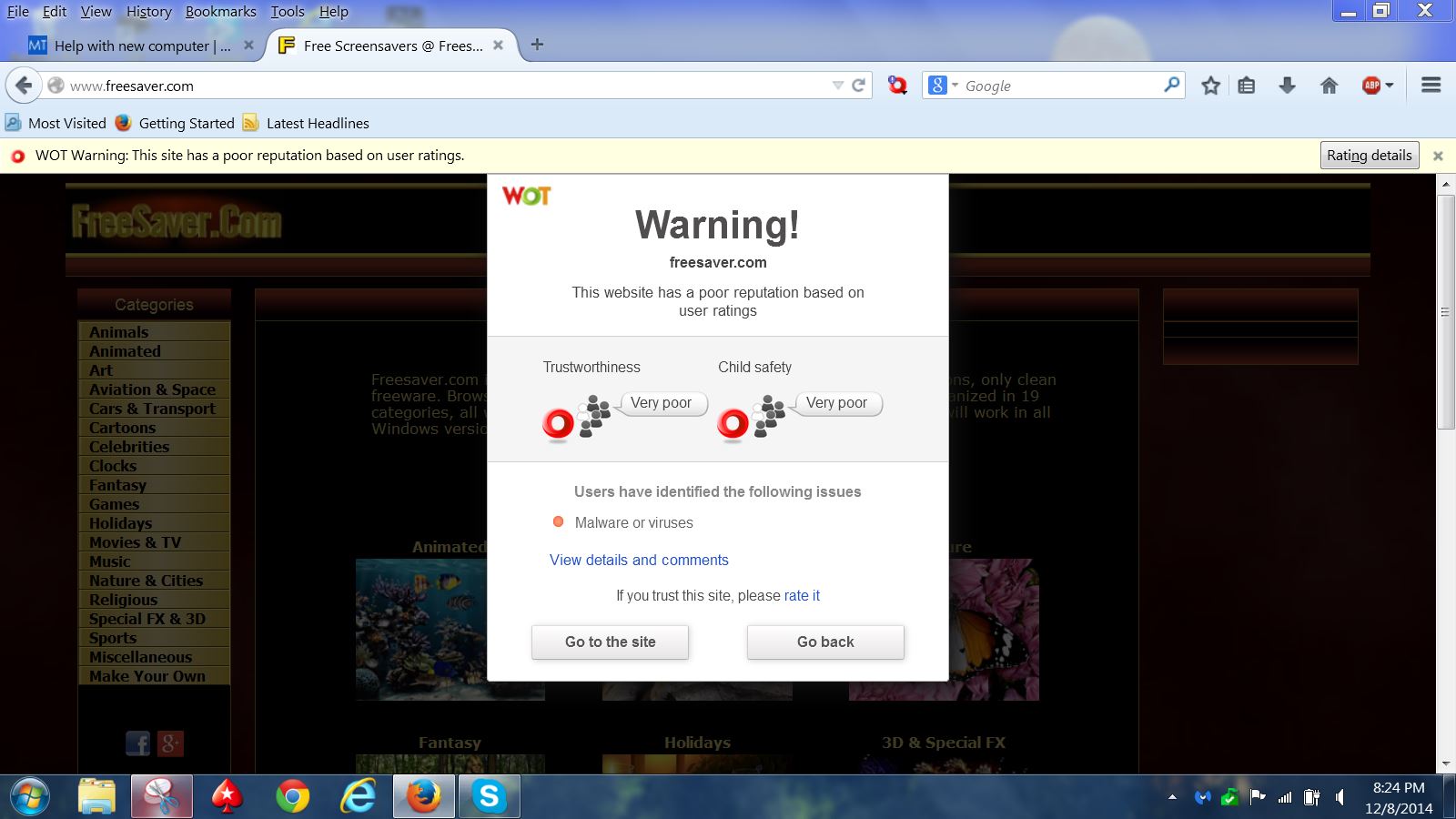Image resolution: width=1456 pixels, height=819 pixels.
Task: Click the browser back arrow button
Action: [25, 86]
